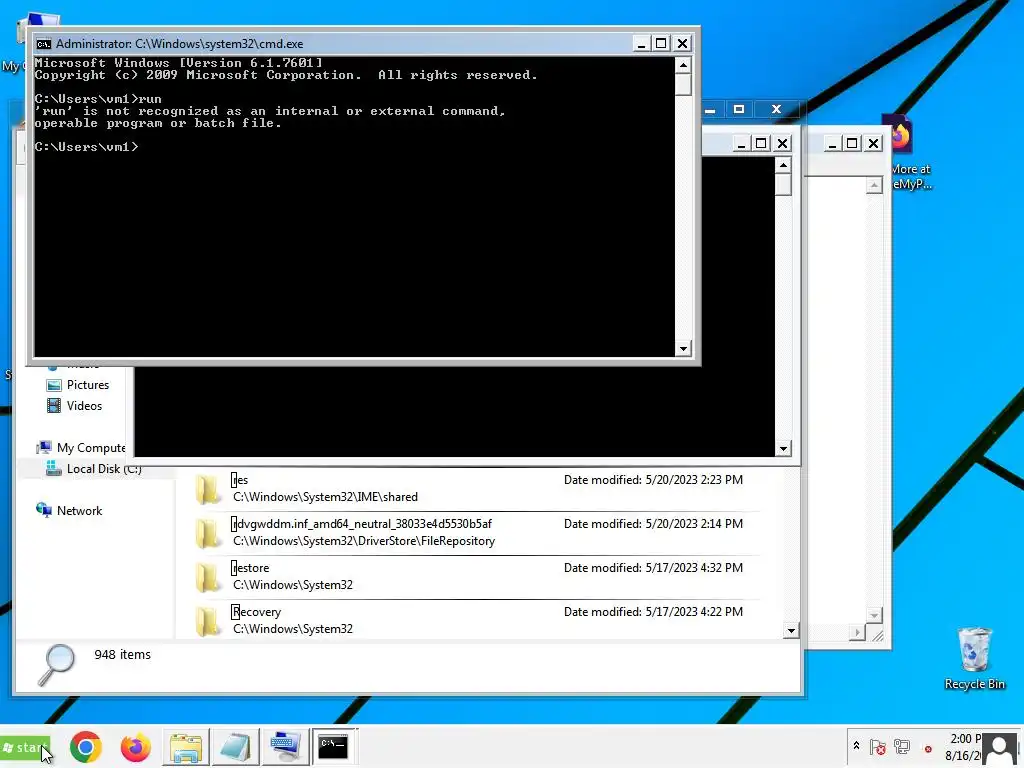1024x768 pixels.
Task: Open the Recycle Bin desktop icon
Action: pyautogui.click(x=974, y=658)
